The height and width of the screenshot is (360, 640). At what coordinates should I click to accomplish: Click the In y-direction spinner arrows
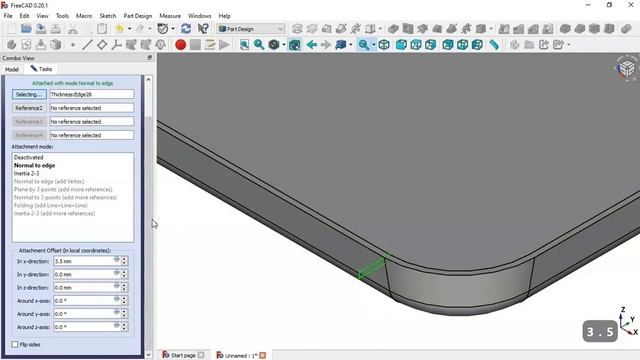[124, 274]
